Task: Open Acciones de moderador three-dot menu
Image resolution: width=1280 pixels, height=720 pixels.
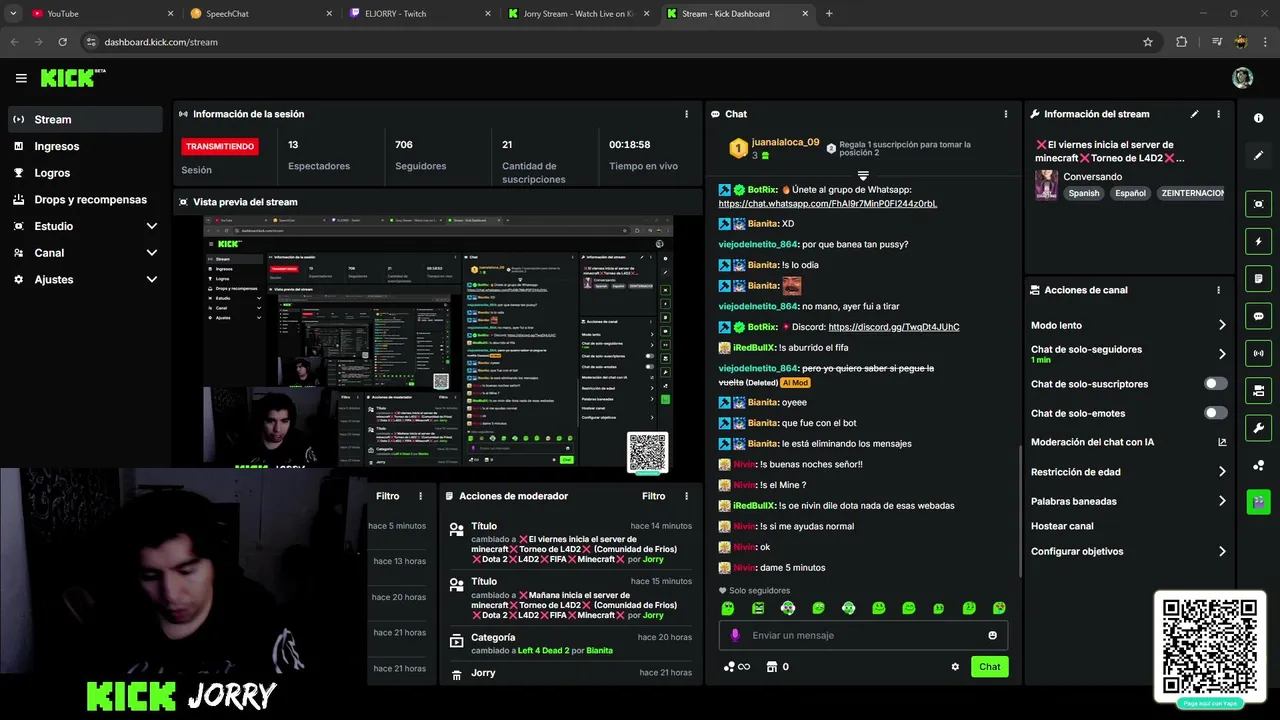Action: tap(686, 496)
